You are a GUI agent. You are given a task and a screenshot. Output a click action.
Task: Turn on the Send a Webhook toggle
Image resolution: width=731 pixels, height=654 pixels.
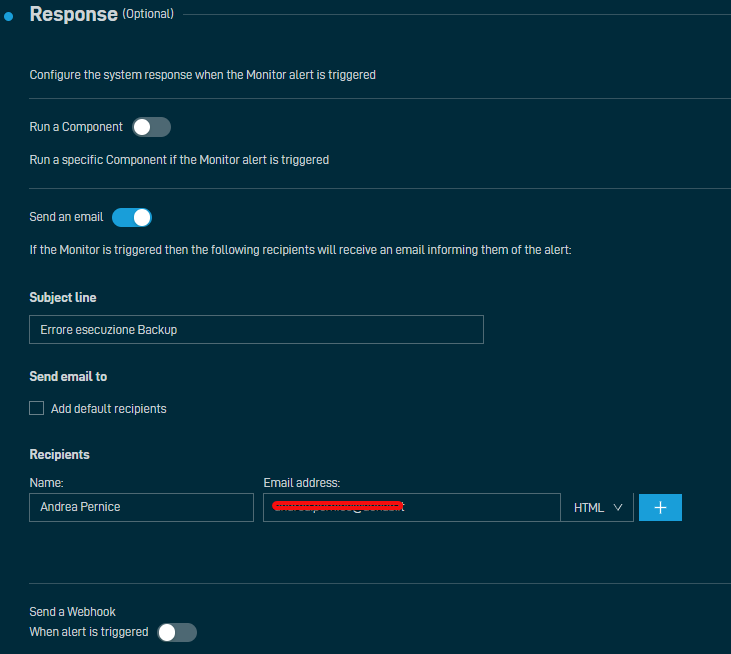(177, 632)
